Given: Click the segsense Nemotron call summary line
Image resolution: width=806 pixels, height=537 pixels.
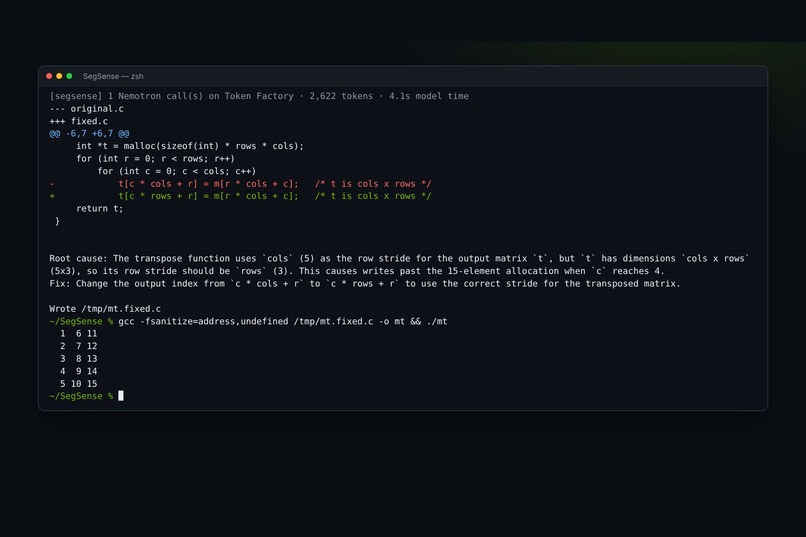Looking at the screenshot, I should 259,96.
